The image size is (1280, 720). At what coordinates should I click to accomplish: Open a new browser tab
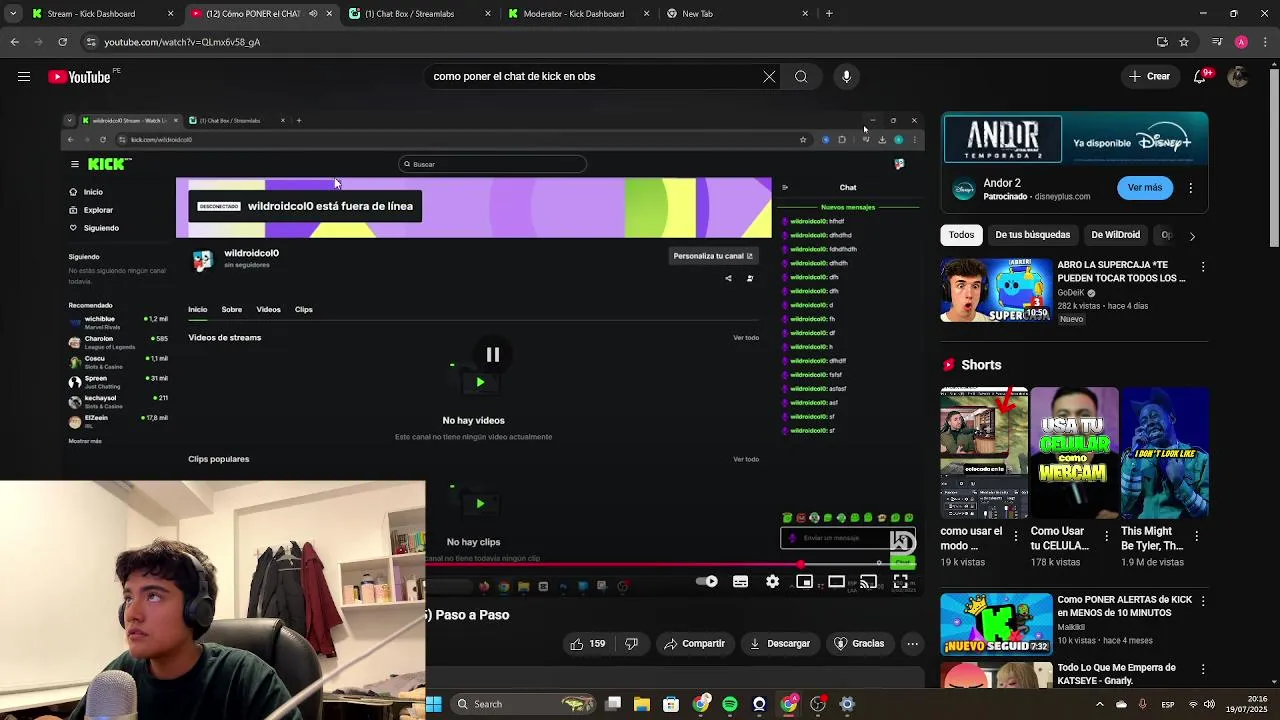829,14
